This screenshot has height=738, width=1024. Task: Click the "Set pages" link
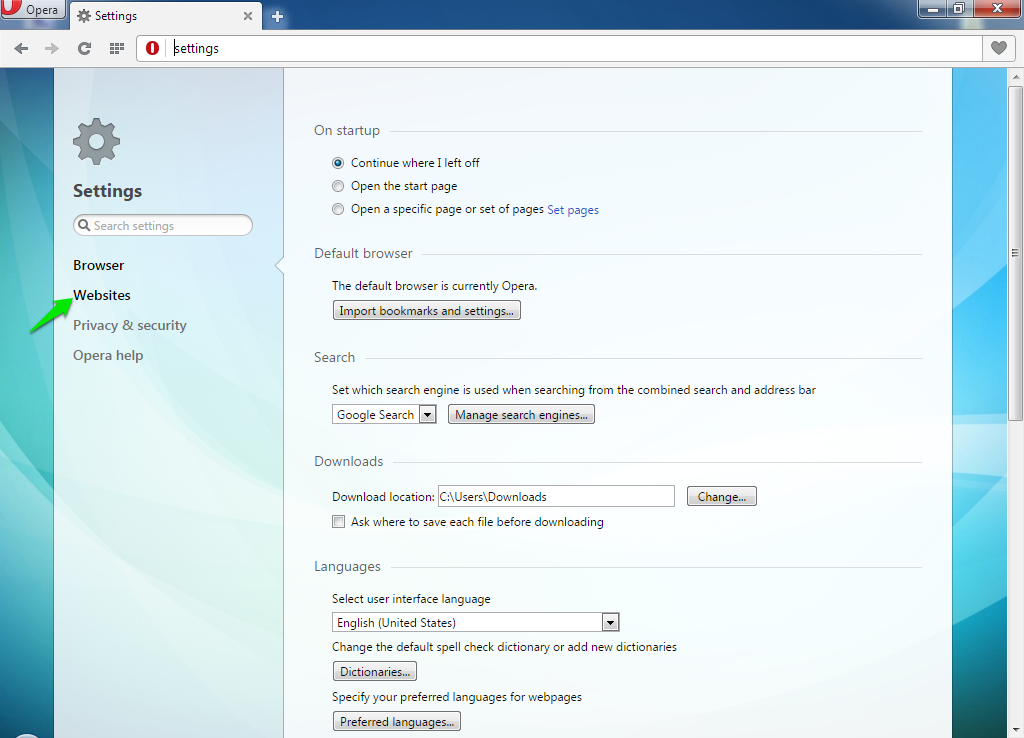coord(573,209)
